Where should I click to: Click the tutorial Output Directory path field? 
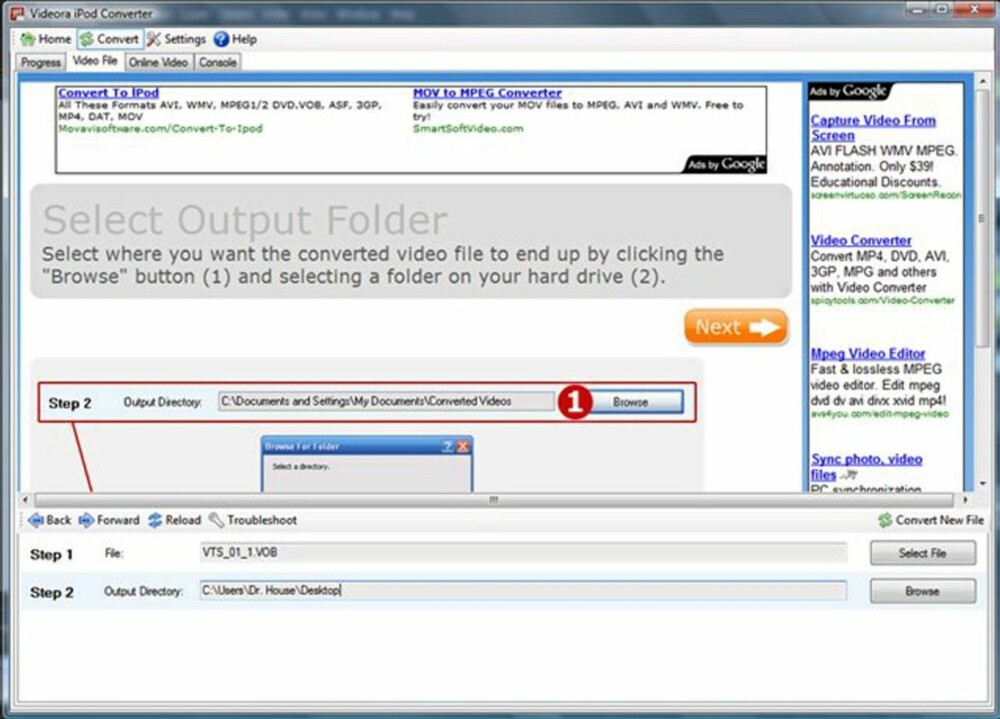click(386, 401)
